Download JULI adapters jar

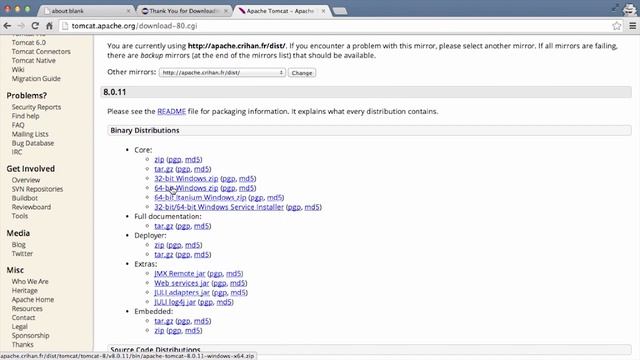tap(182, 293)
